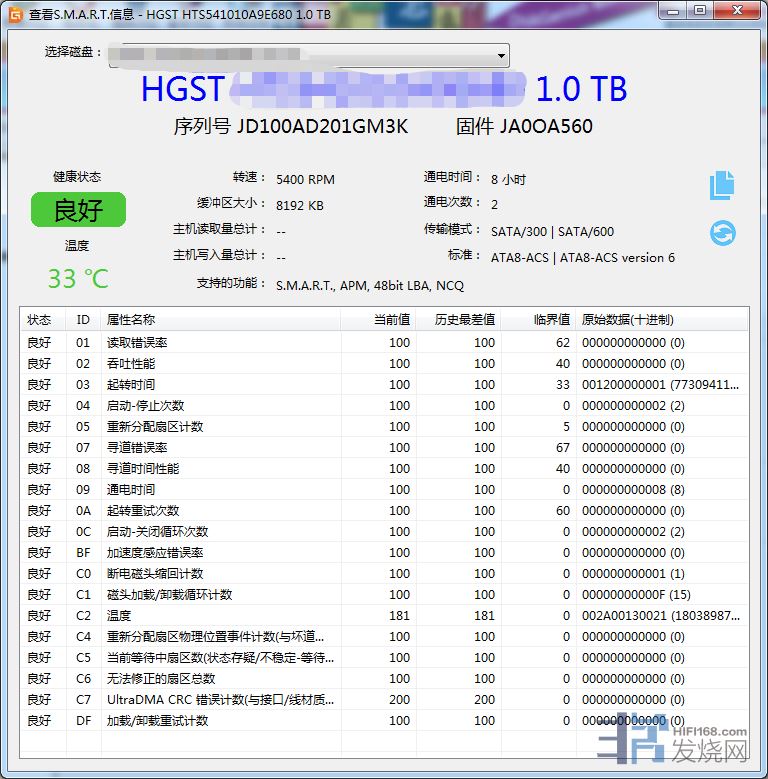Open the 选择磁盘 disk dropdown
768x779 pixels.
308,55
